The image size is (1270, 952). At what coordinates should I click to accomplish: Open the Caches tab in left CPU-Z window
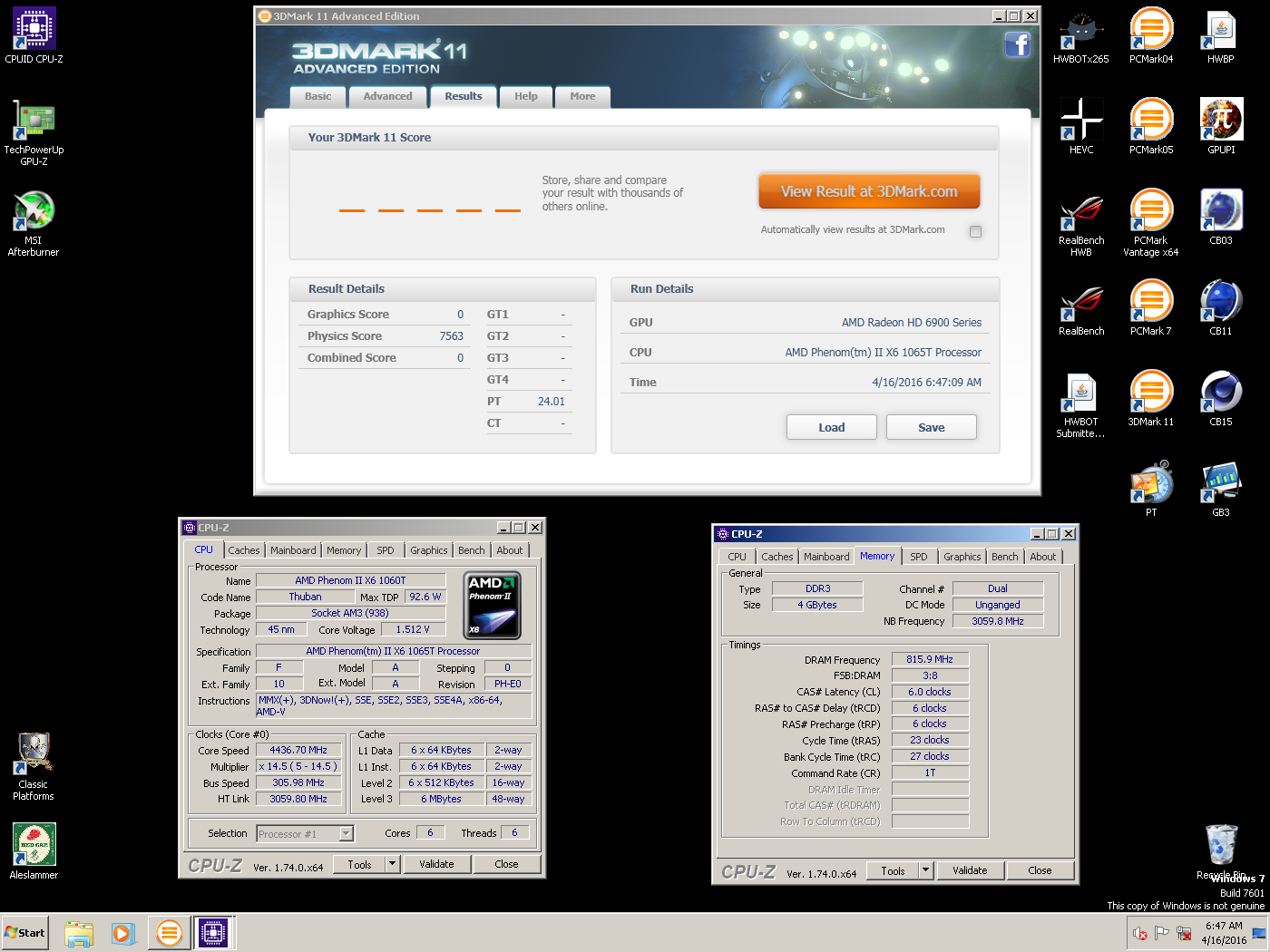pos(243,550)
